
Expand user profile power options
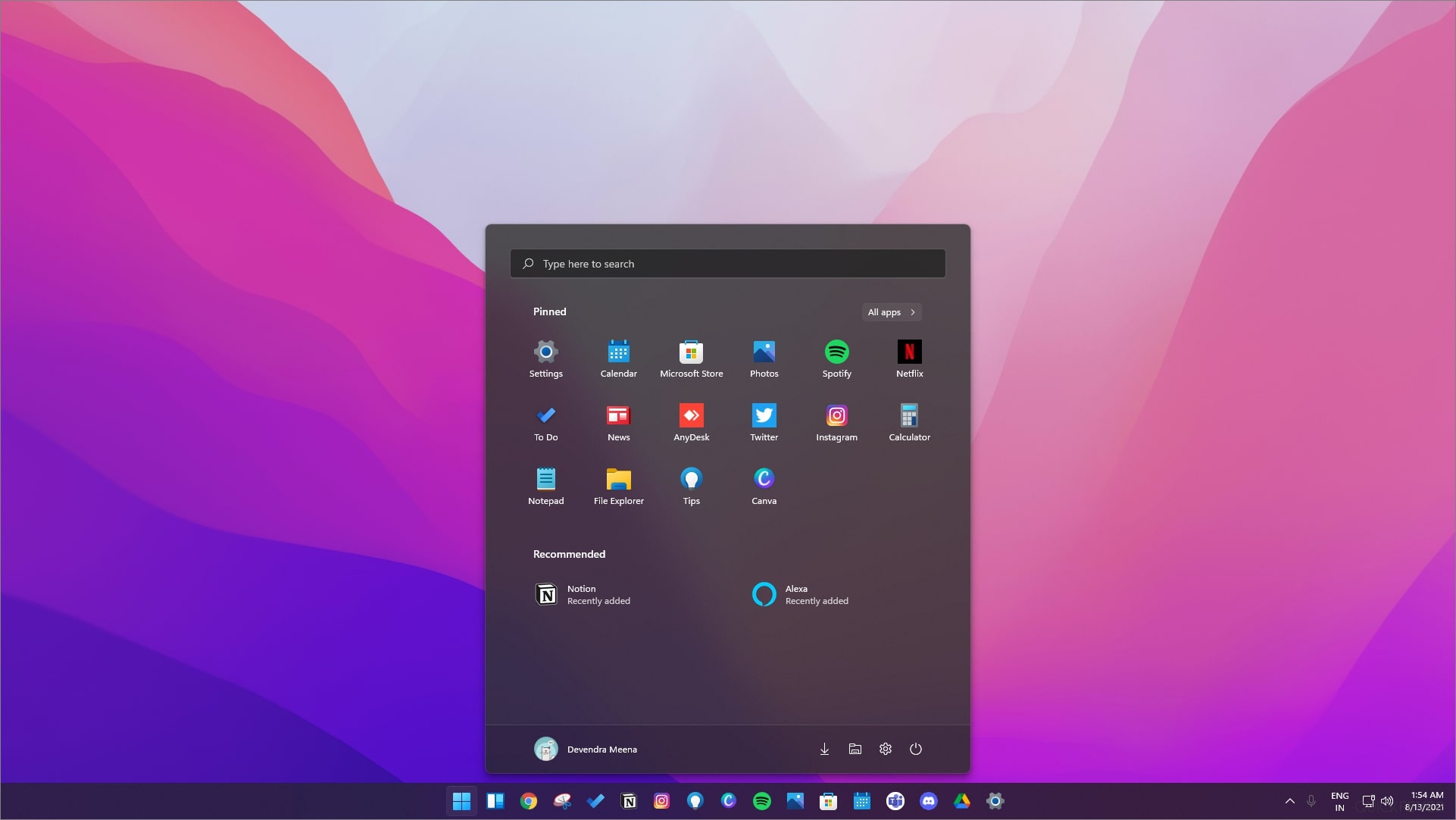pyautogui.click(x=914, y=749)
